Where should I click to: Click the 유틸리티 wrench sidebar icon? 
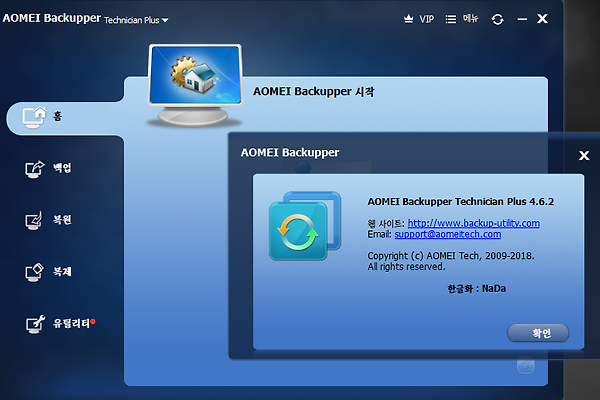click(x=35, y=324)
